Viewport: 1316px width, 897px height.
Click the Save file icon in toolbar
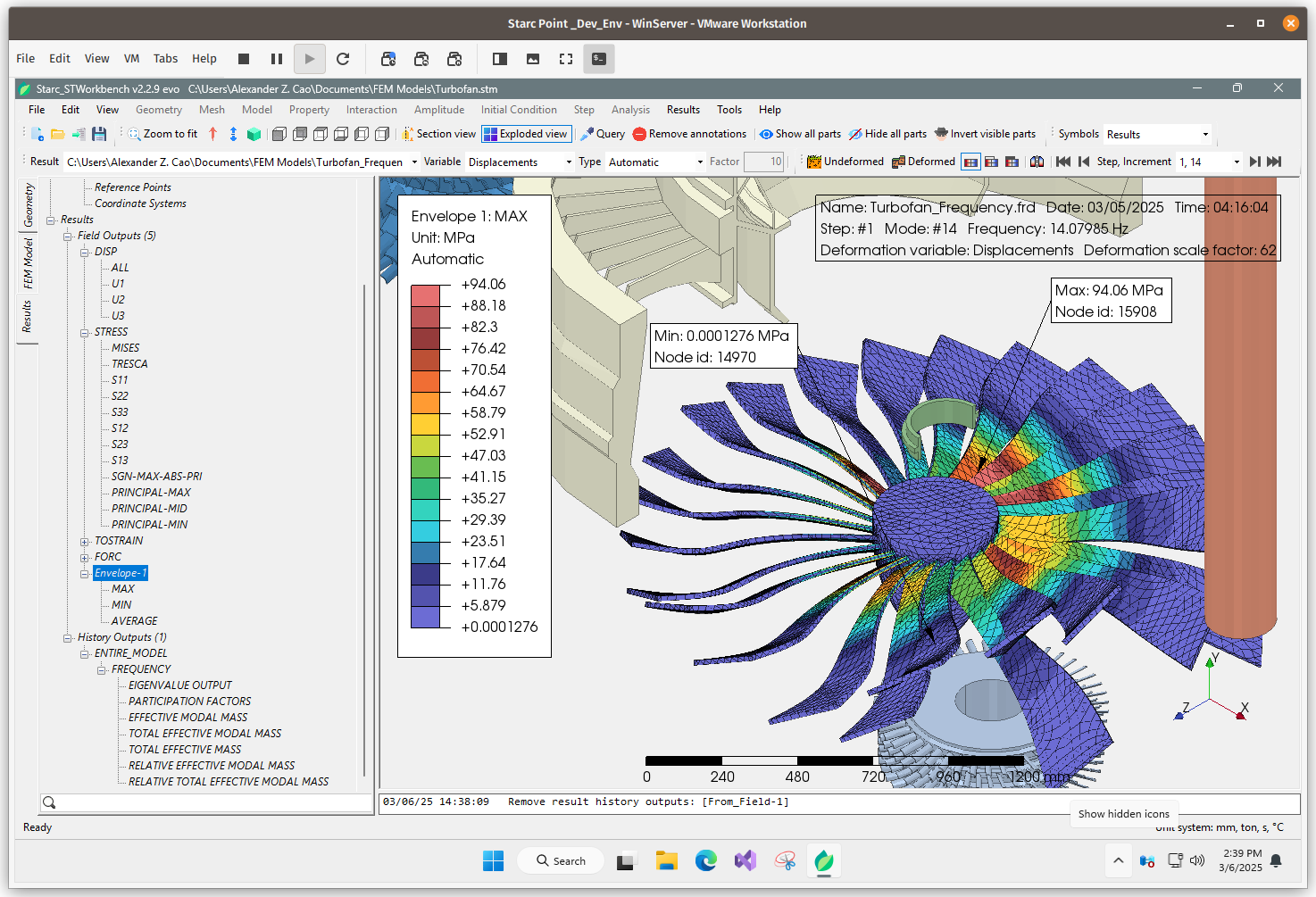tap(99, 134)
